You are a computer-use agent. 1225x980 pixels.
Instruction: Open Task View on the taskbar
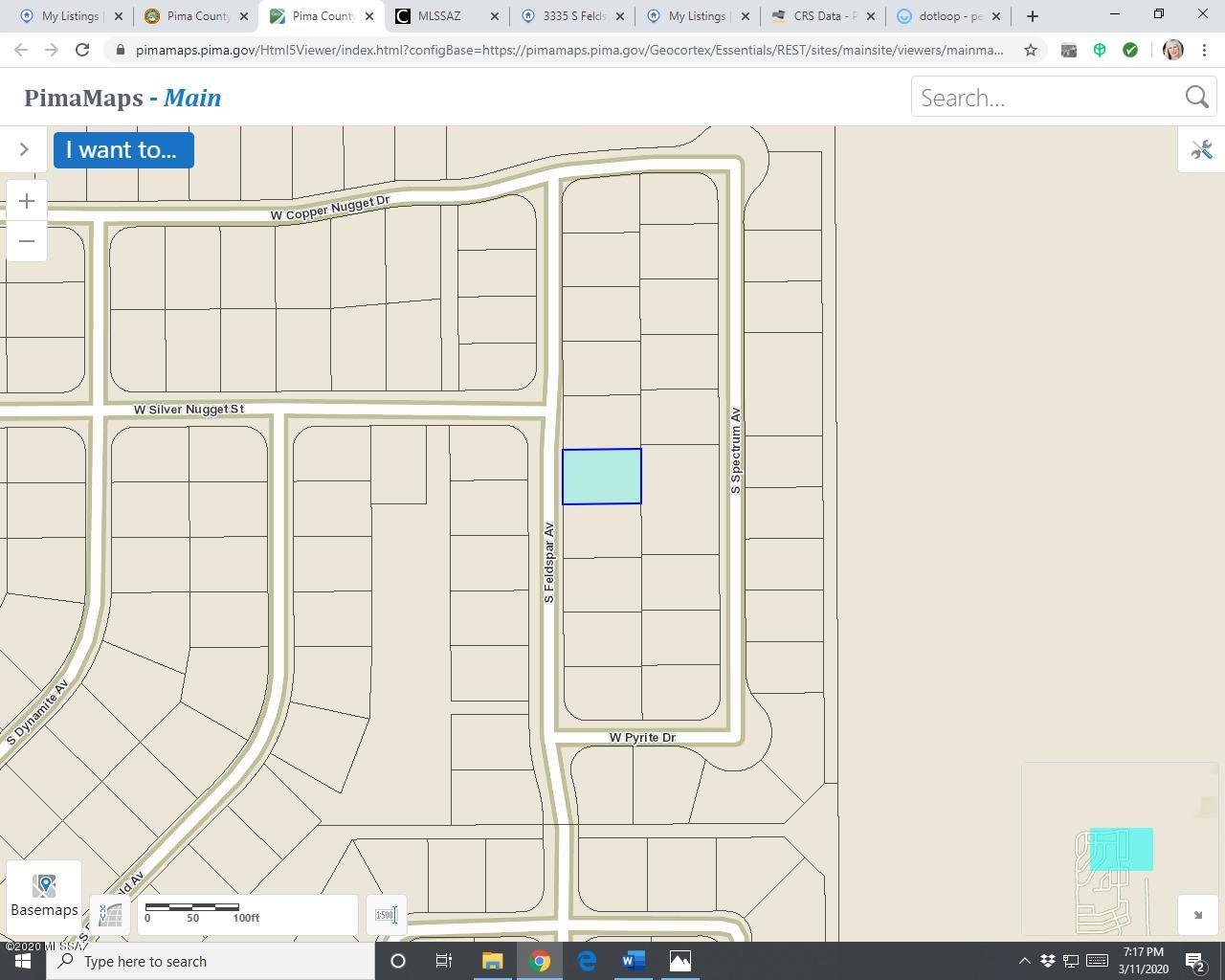(x=443, y=961)
